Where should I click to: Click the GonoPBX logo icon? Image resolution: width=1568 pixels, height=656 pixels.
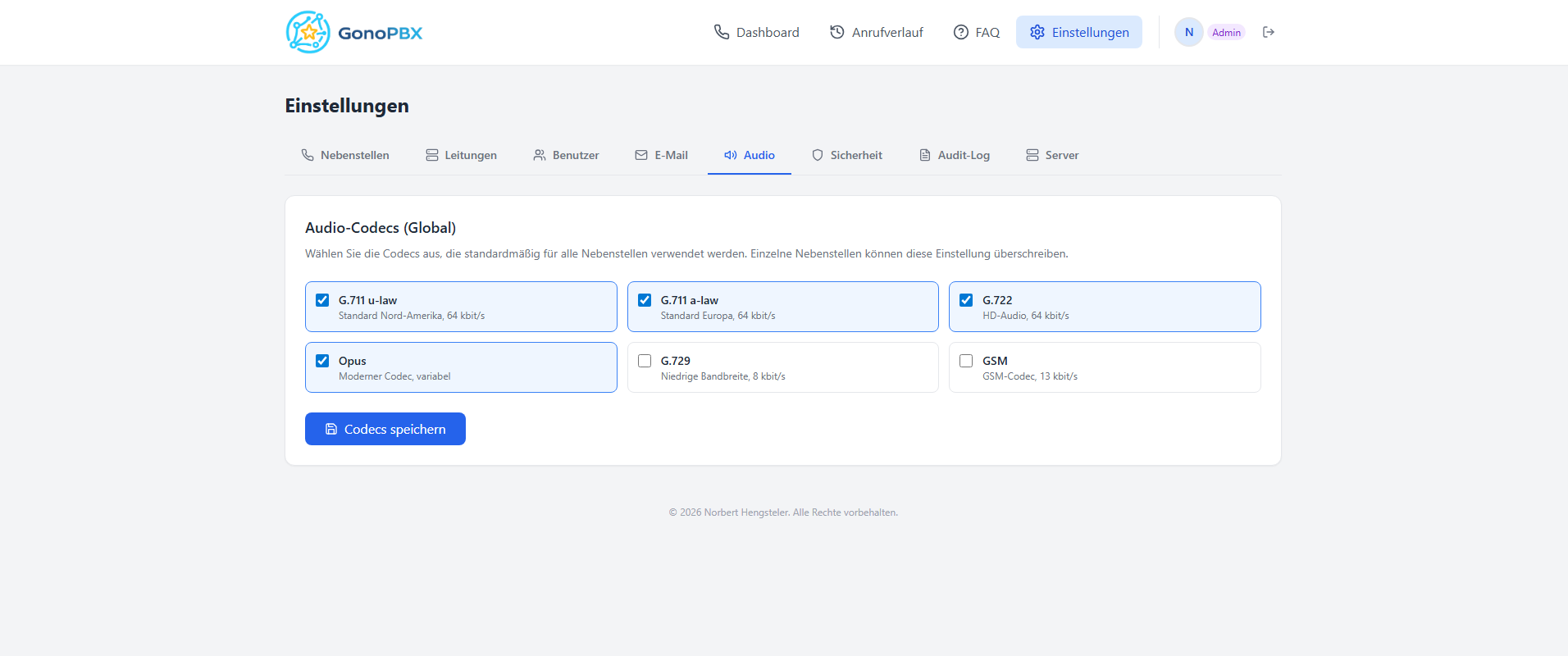pos(308,32)
